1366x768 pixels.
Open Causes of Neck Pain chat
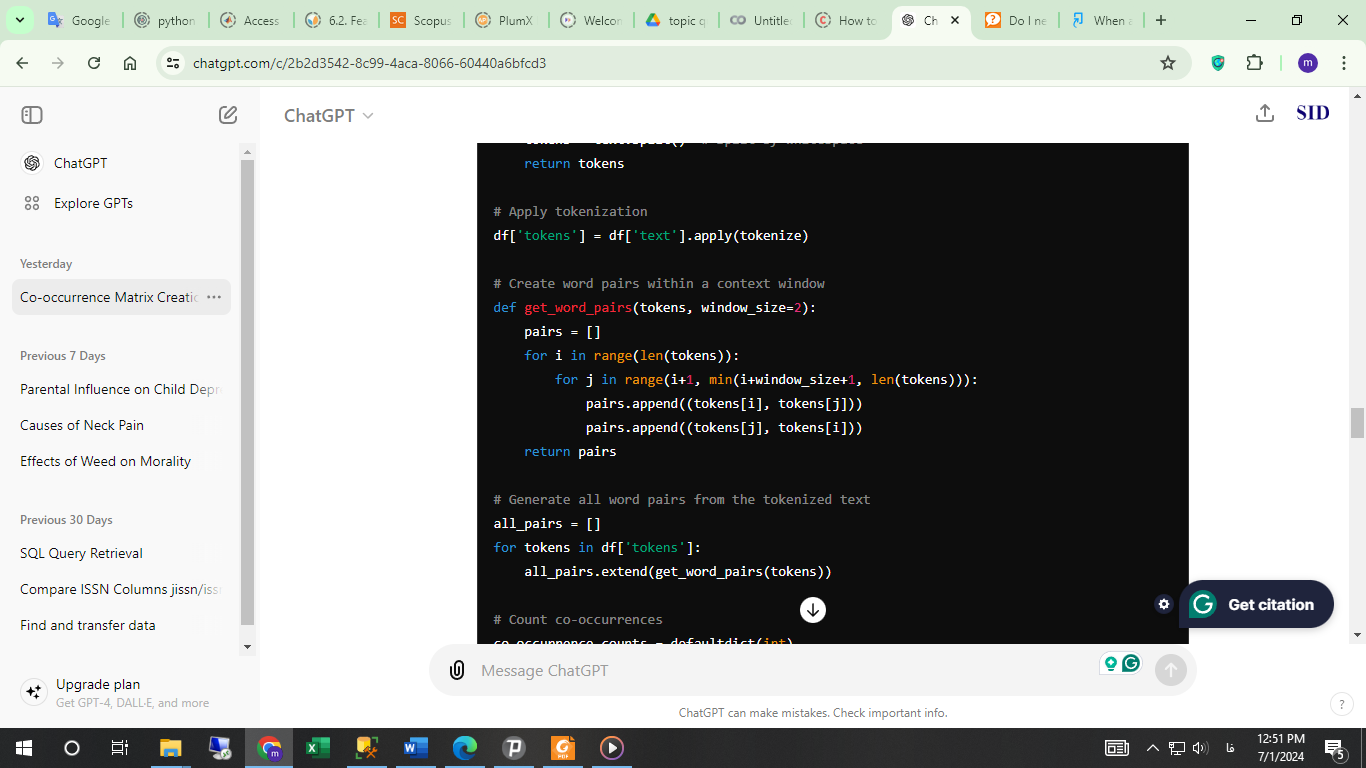[x=82, y=425]
